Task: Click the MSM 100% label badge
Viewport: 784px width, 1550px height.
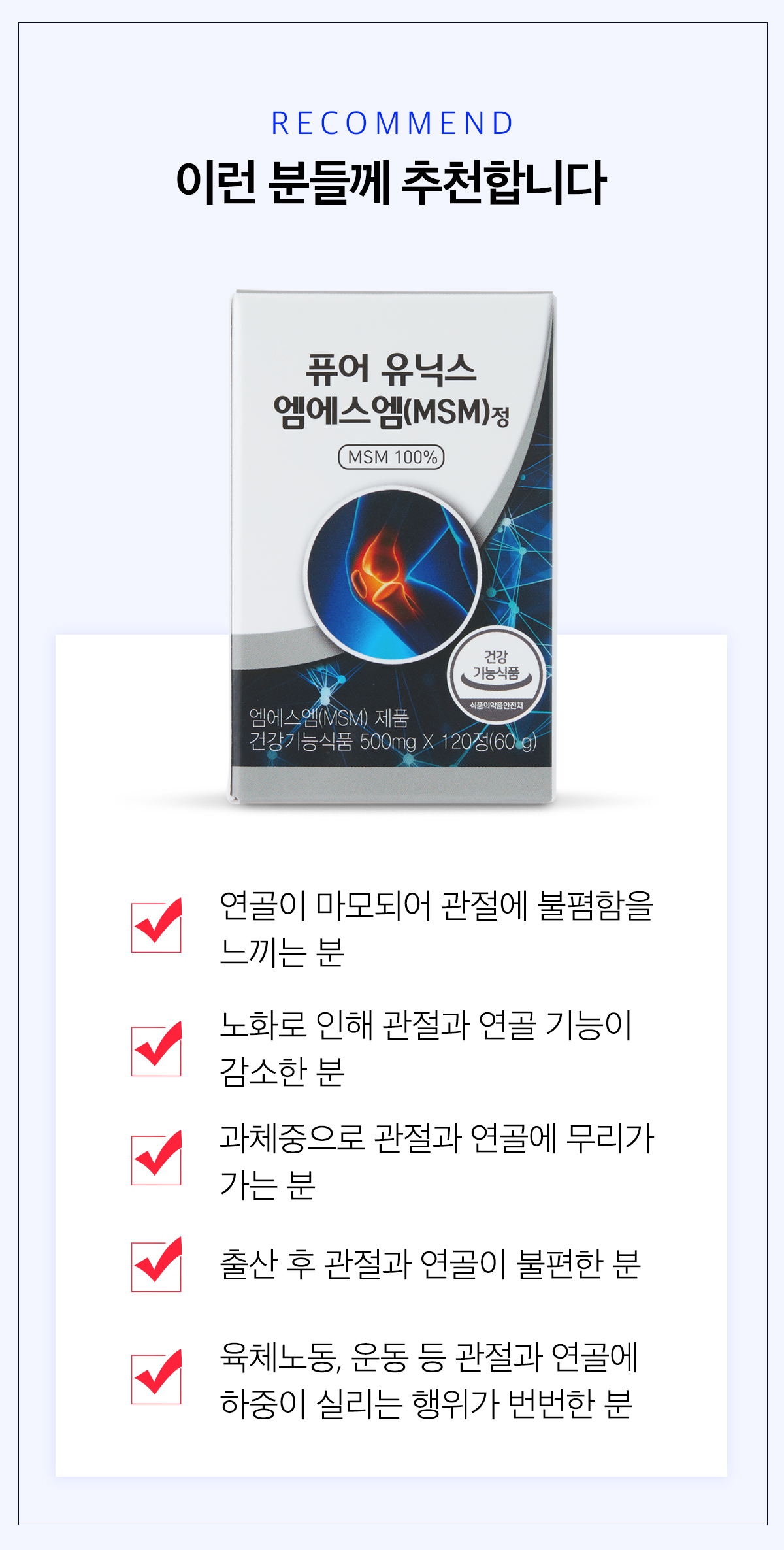Action: [x=391, y=457]
